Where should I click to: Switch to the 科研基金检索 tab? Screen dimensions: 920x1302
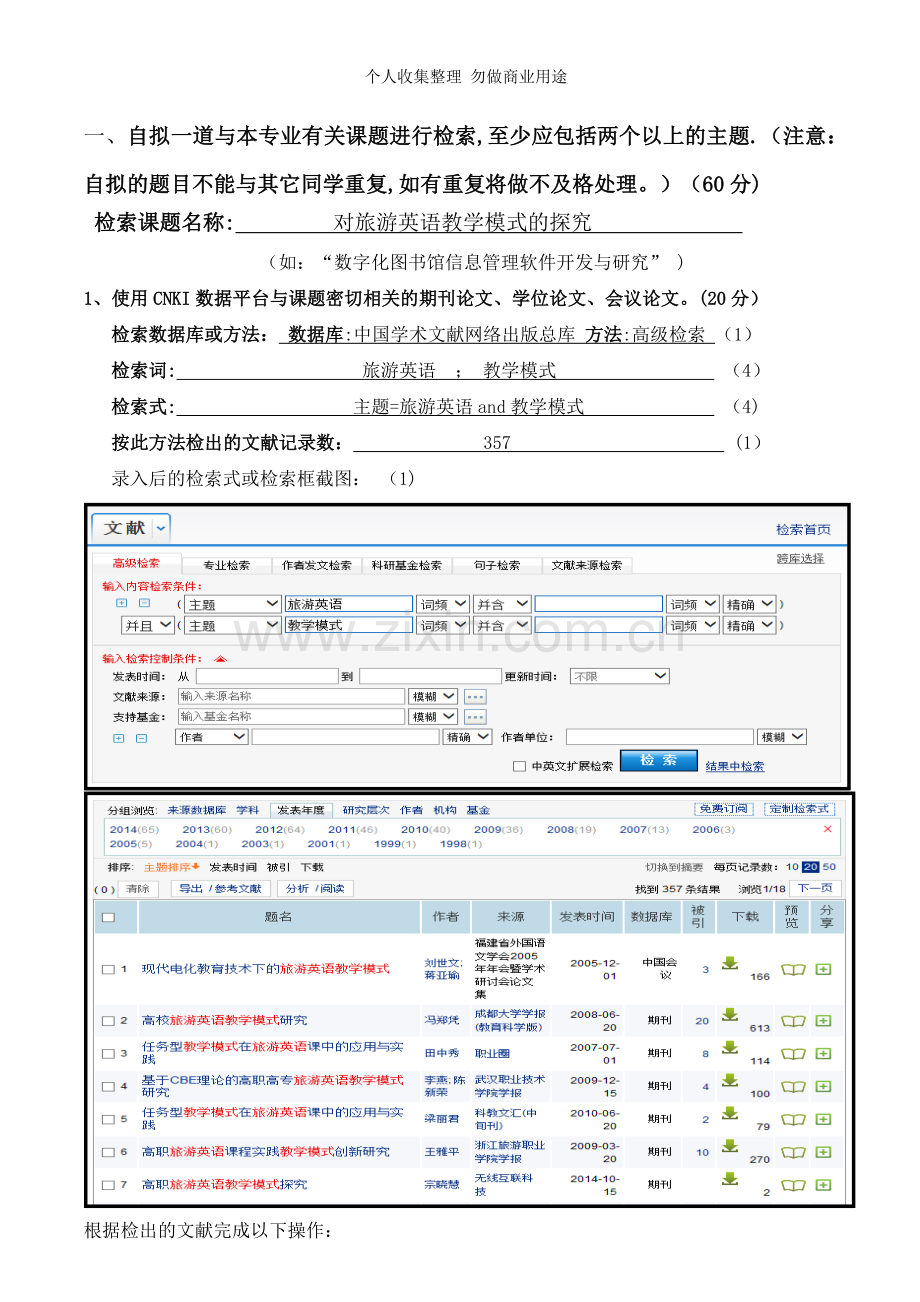click(x=406, y=565)
